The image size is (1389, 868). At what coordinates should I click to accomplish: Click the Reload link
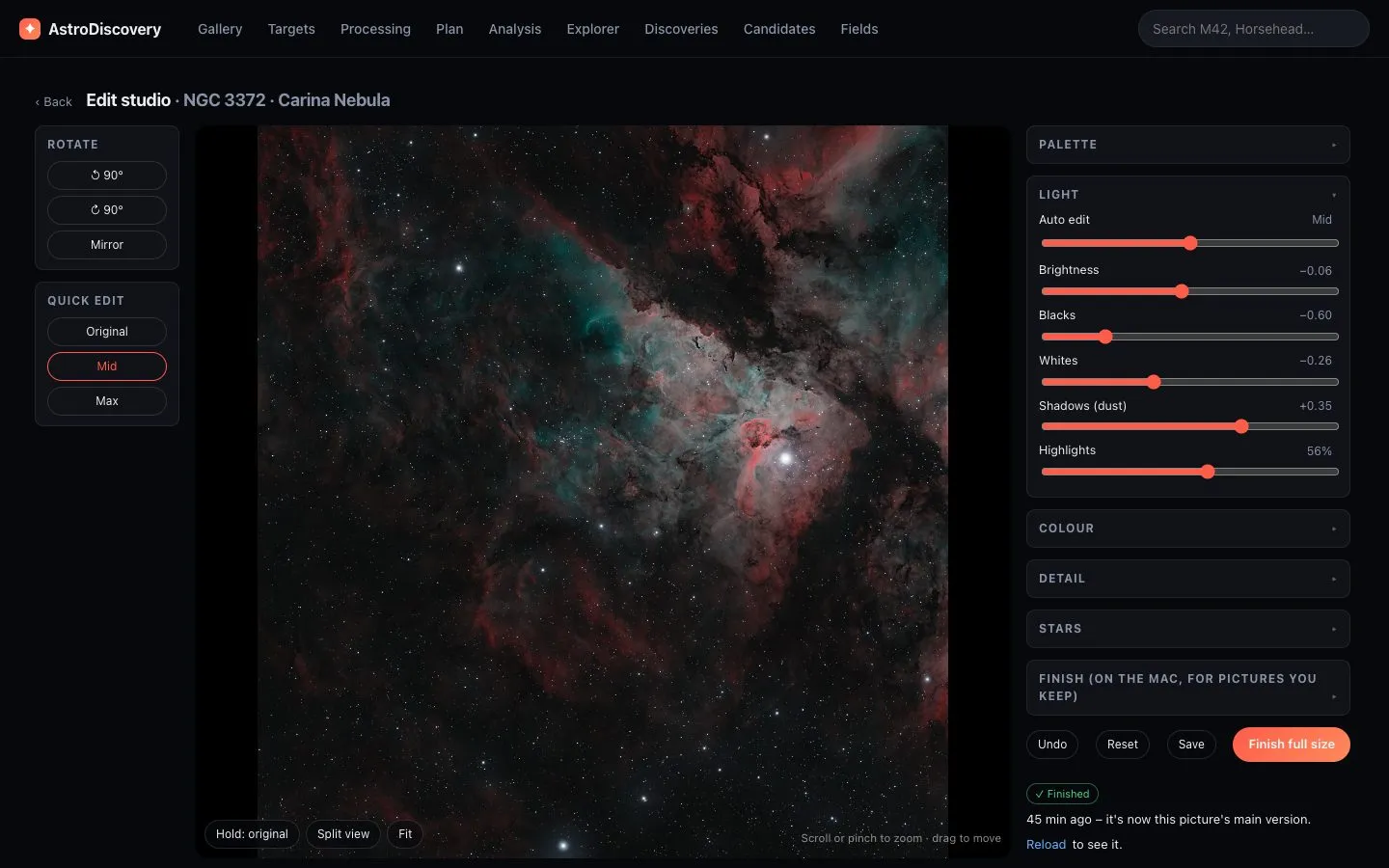[1046, 845]
